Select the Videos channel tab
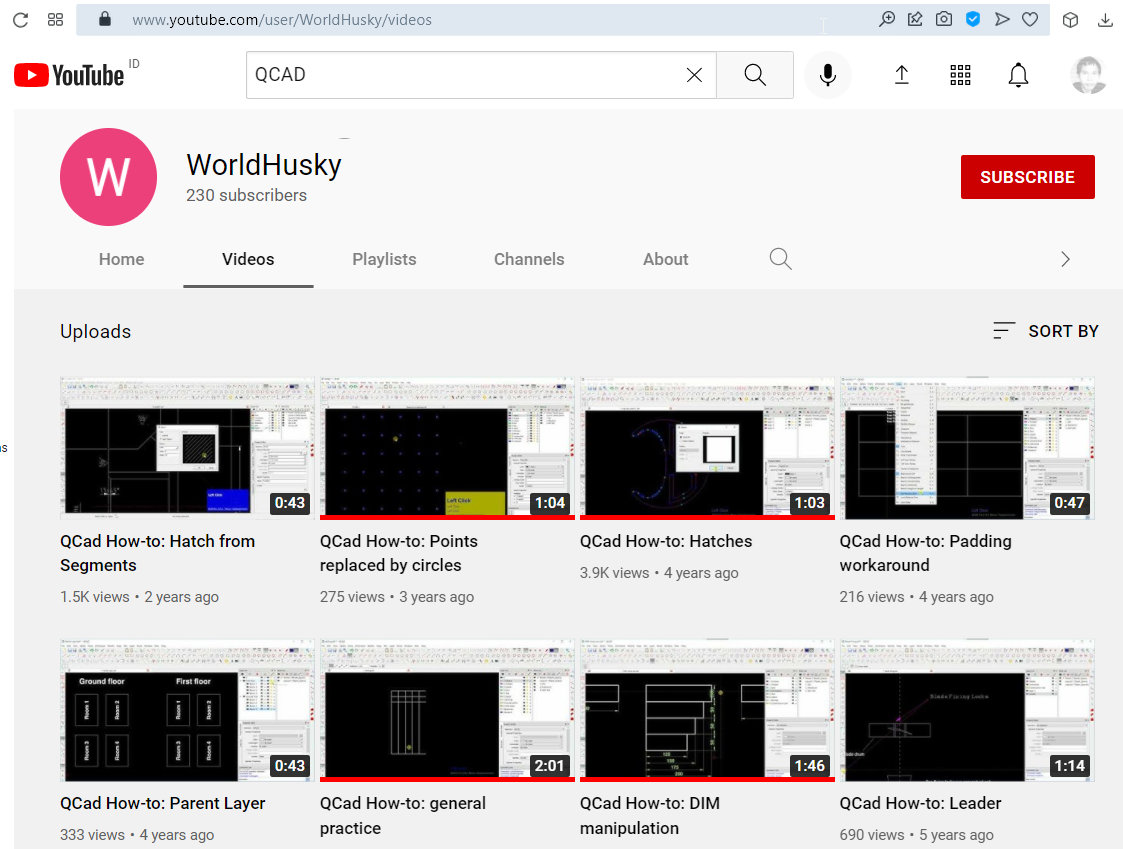 [248, 259]
